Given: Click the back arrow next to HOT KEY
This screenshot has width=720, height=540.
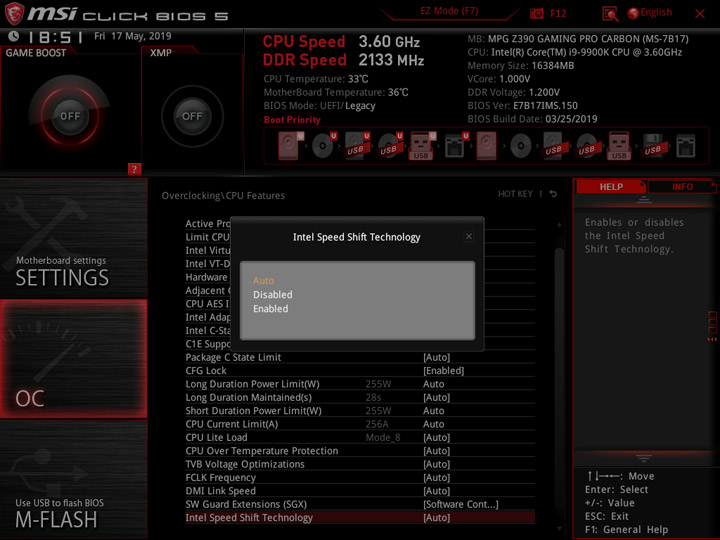Looking at the screenshot, I should click(553, 194).
